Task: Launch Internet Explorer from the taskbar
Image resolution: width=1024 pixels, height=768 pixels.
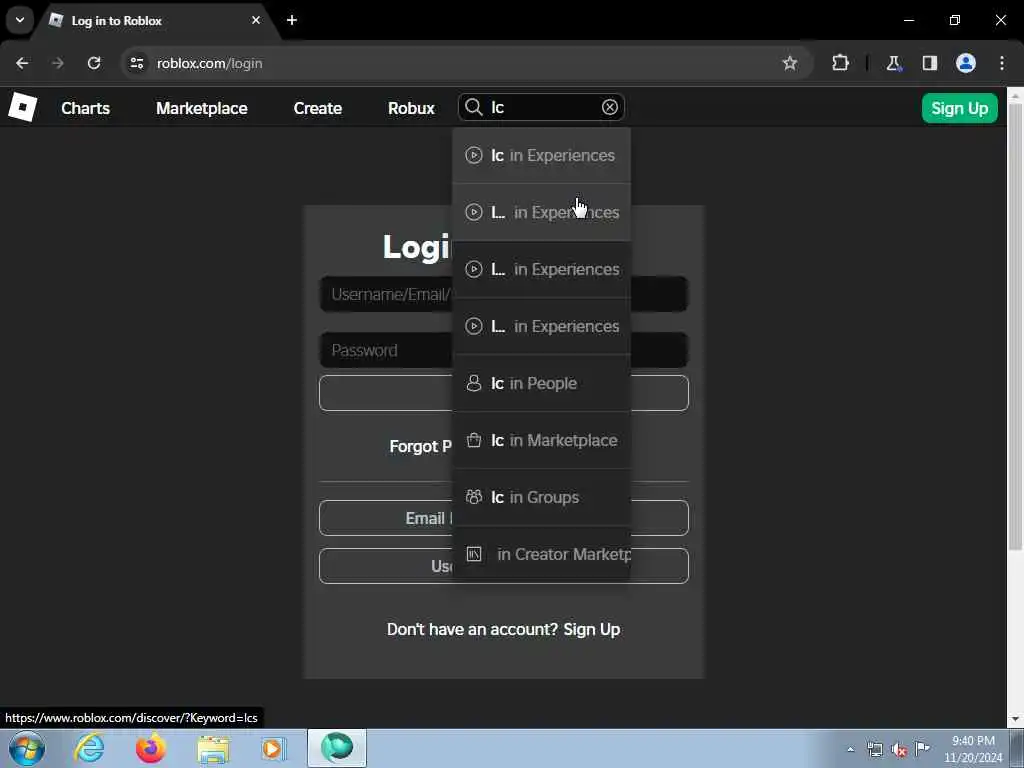Action: coord(89,748)
